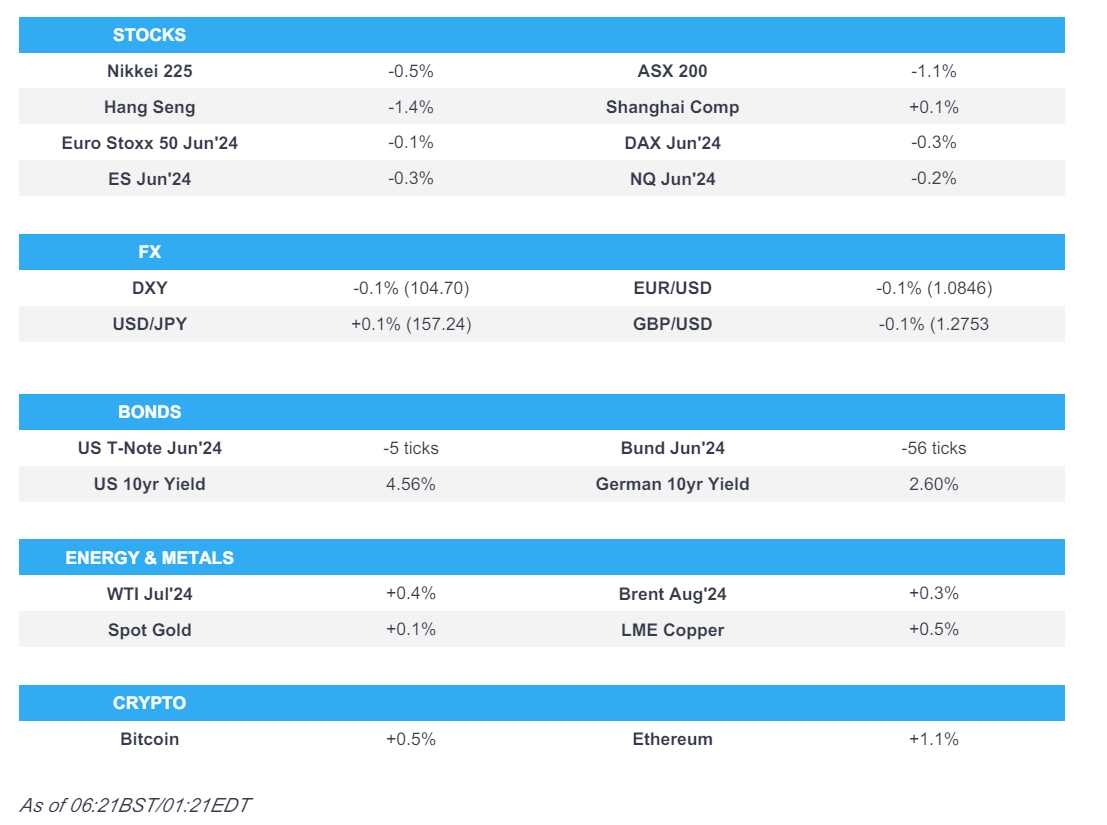The image size is (1107, 825).
Task: Click the German 10yr Yield value 2.60%
Action: [x=933, y=484]
